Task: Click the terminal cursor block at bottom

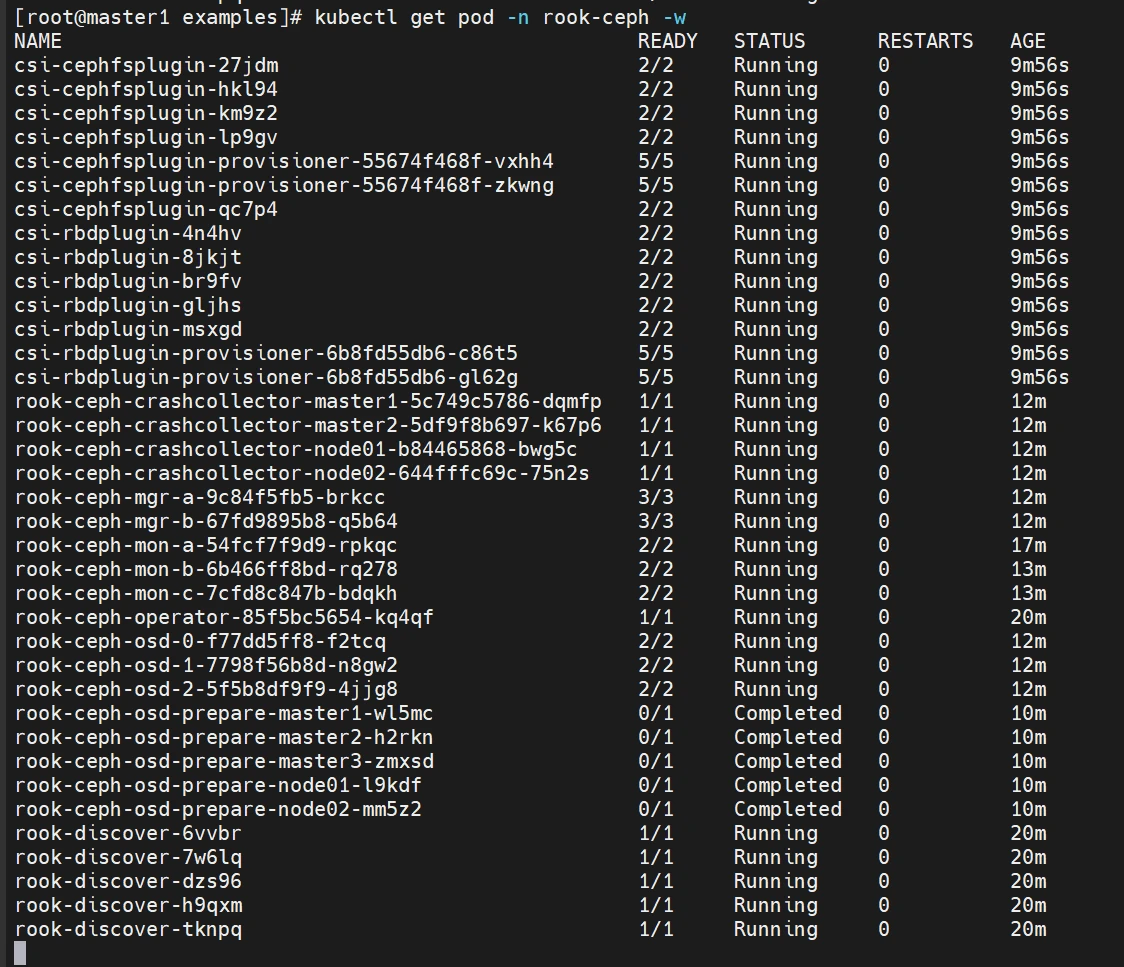Action: tap(20, 953)
